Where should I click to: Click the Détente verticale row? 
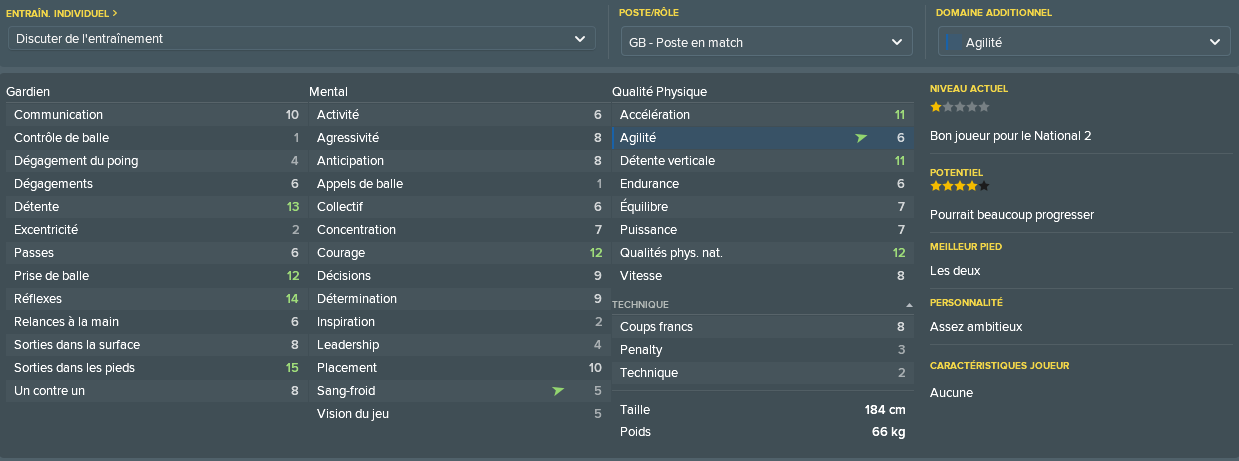pos(762,161)
